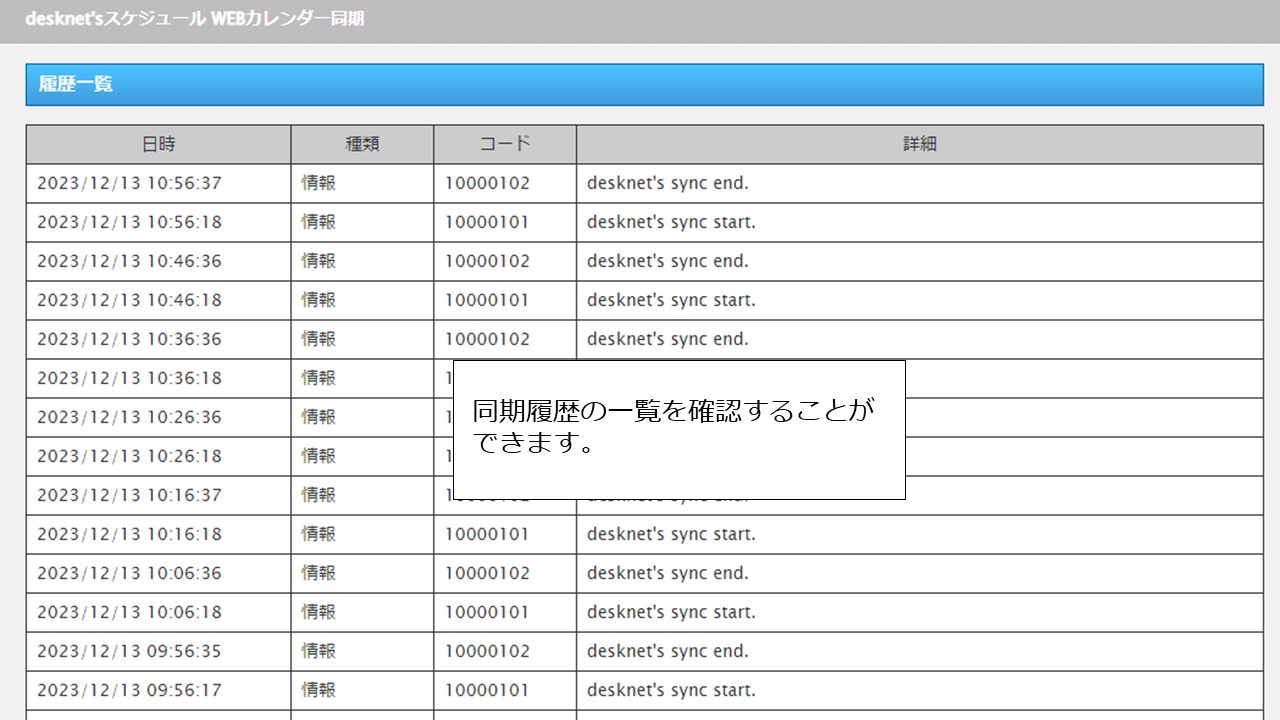Screen dimensions: 1280x720
Task: Click the 日時 column header
Action: (x=158, y=144)
